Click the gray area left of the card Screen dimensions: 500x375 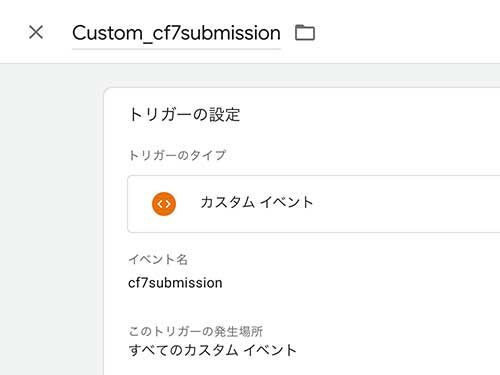coord(50,217)
